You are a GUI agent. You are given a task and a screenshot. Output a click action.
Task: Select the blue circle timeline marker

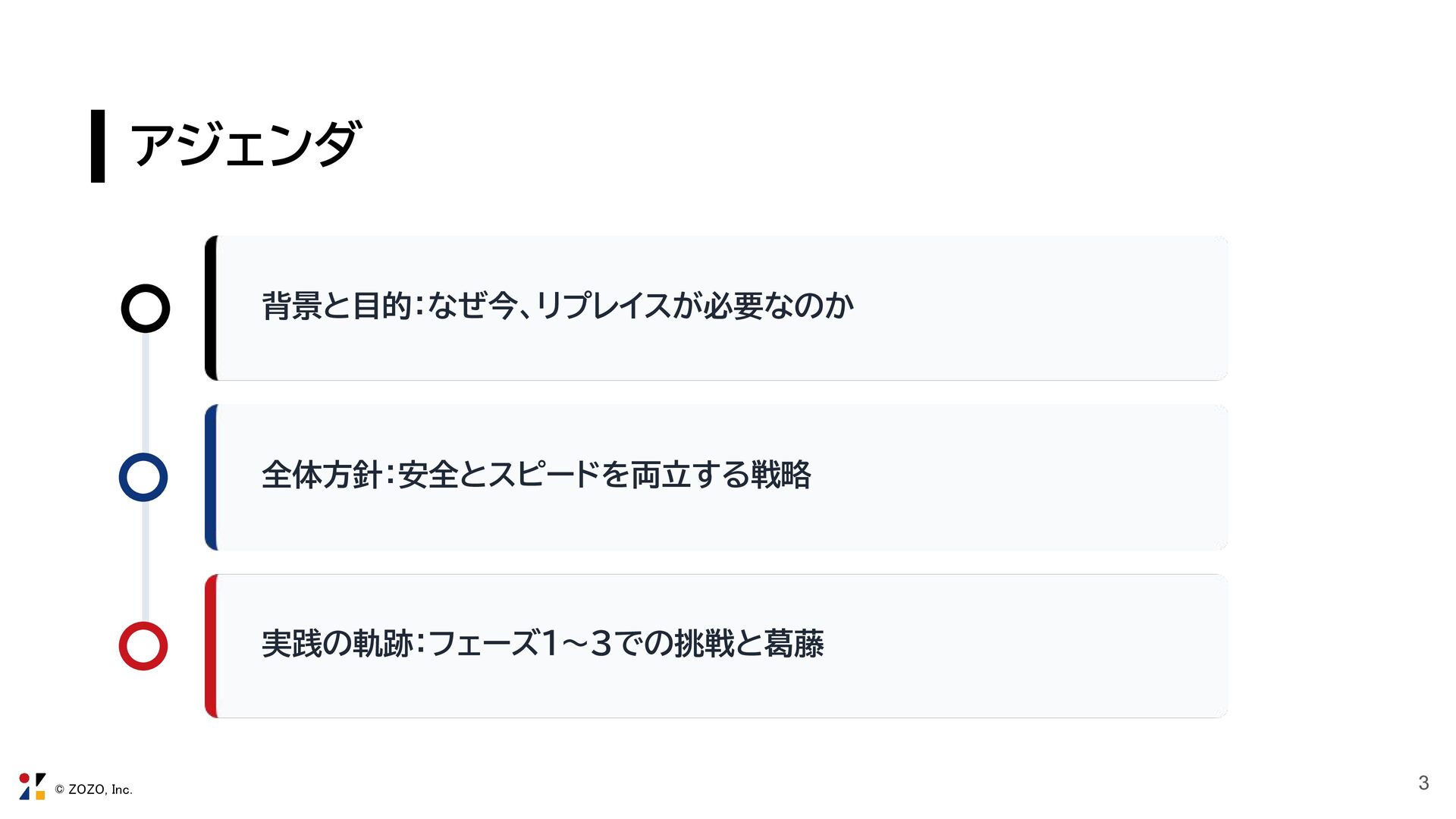[143, 477]
